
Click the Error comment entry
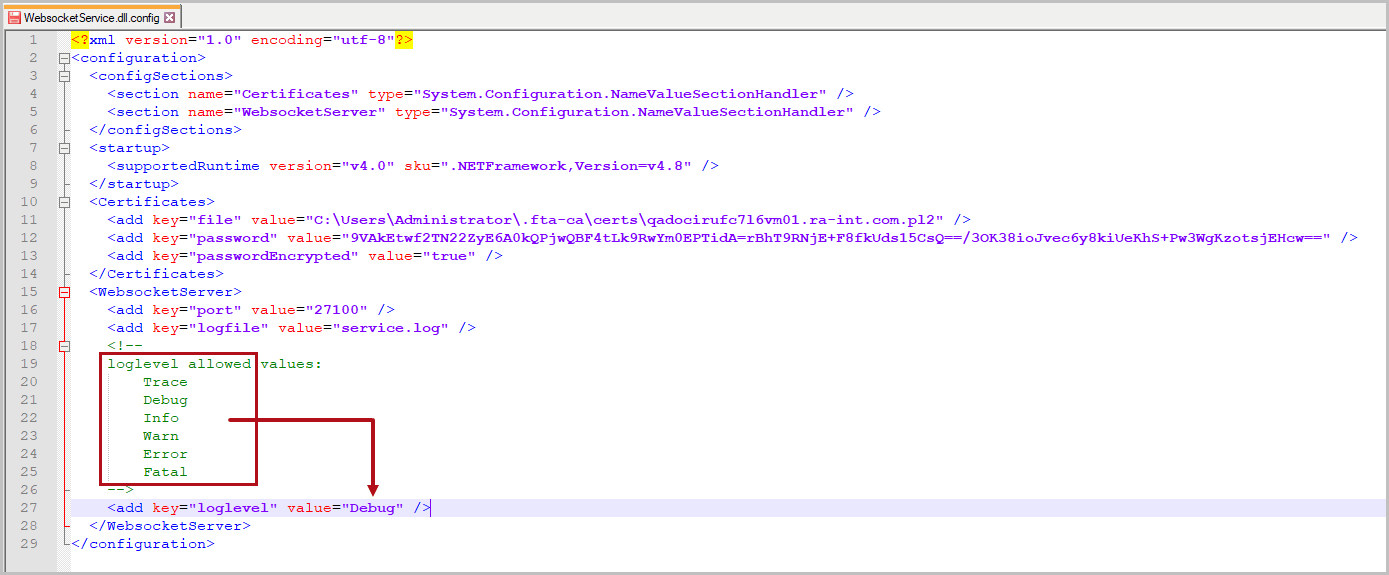tap(165, 454)
